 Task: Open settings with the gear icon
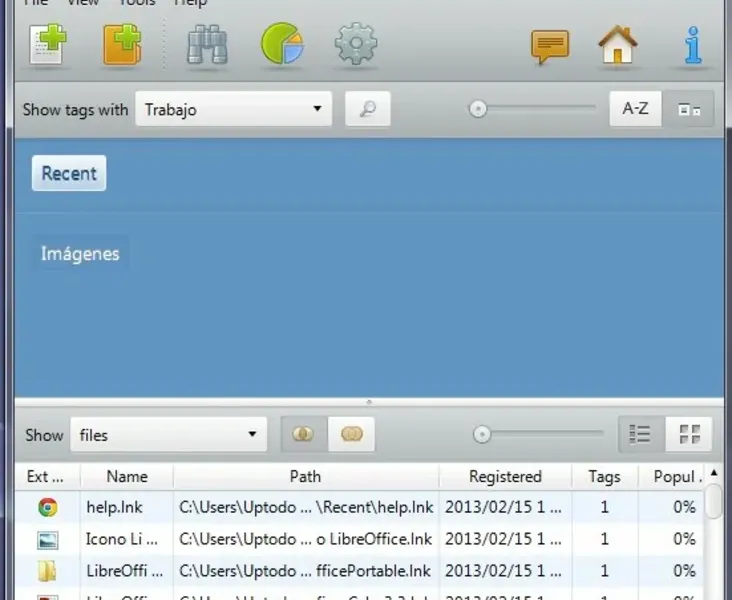pyautogui.click(x=356, y=43)
